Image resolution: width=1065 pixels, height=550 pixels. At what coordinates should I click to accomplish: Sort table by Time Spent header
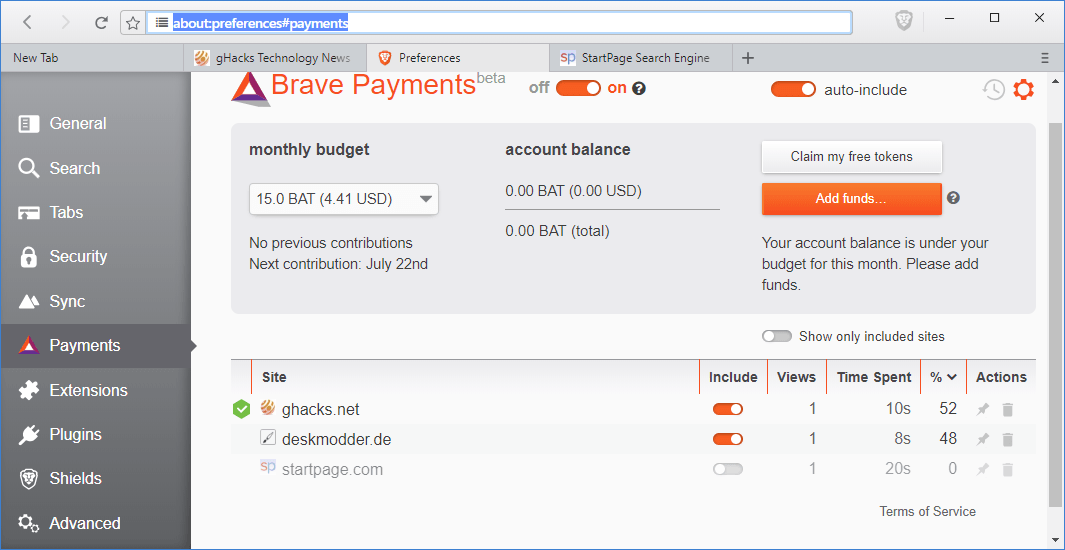[873, 378]
